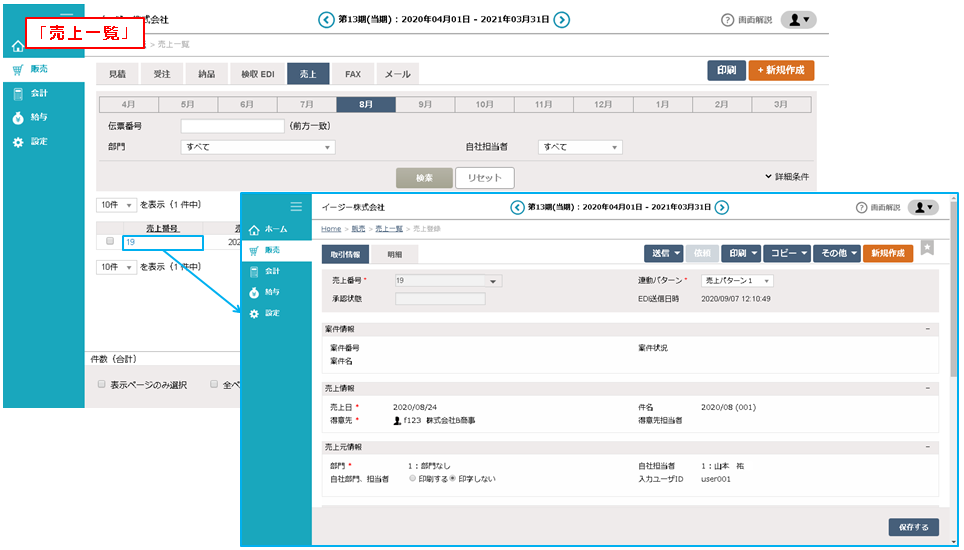Go to previous fiscal period in the list screen header
This screenshot has height=550, width=964.
click(x=326, y=19)
